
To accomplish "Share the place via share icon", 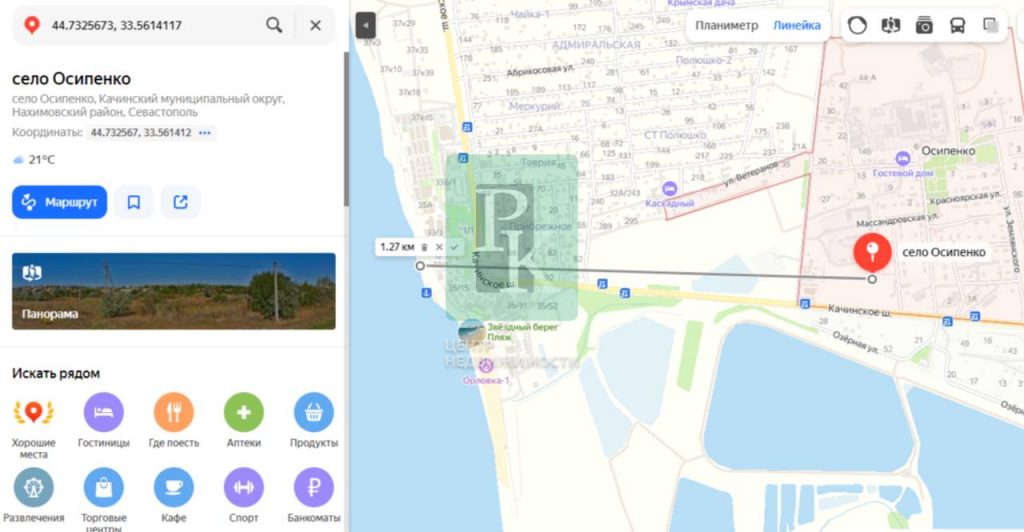I will click(x=180, y=202).
